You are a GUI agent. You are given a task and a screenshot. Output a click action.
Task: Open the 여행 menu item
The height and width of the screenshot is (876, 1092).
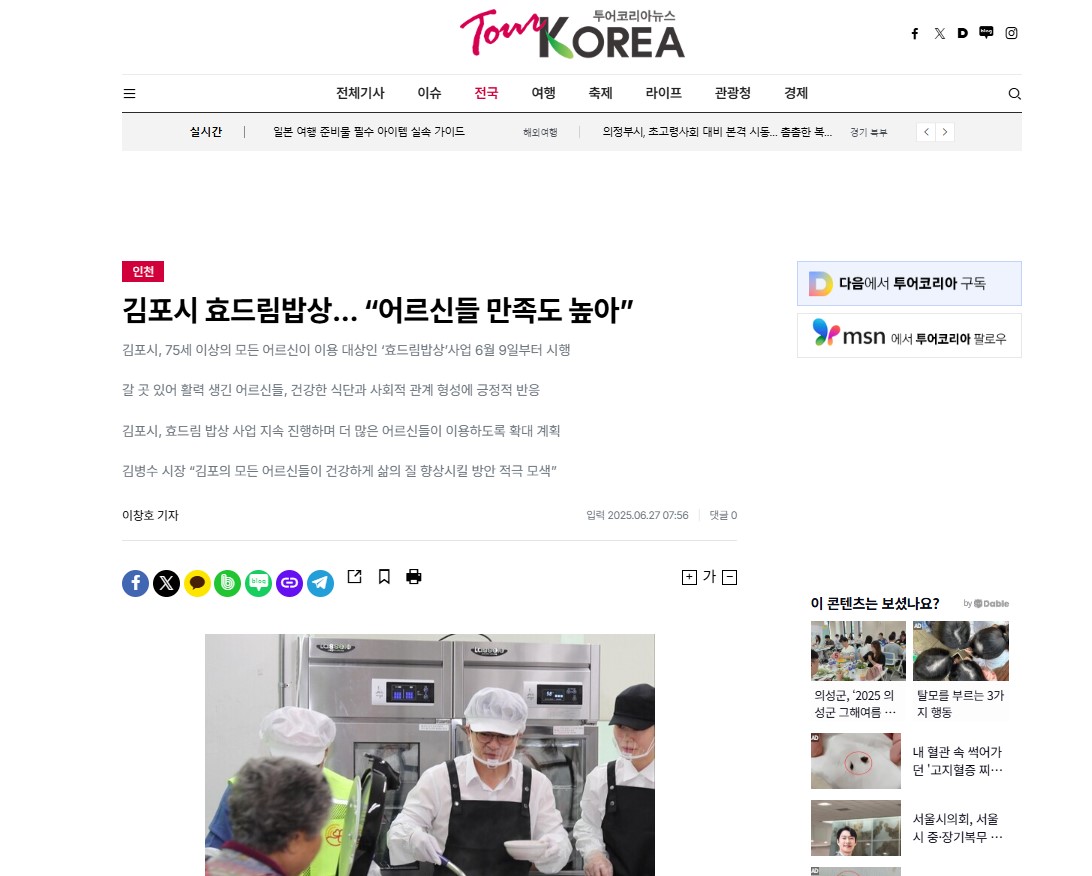click(543, 93)
